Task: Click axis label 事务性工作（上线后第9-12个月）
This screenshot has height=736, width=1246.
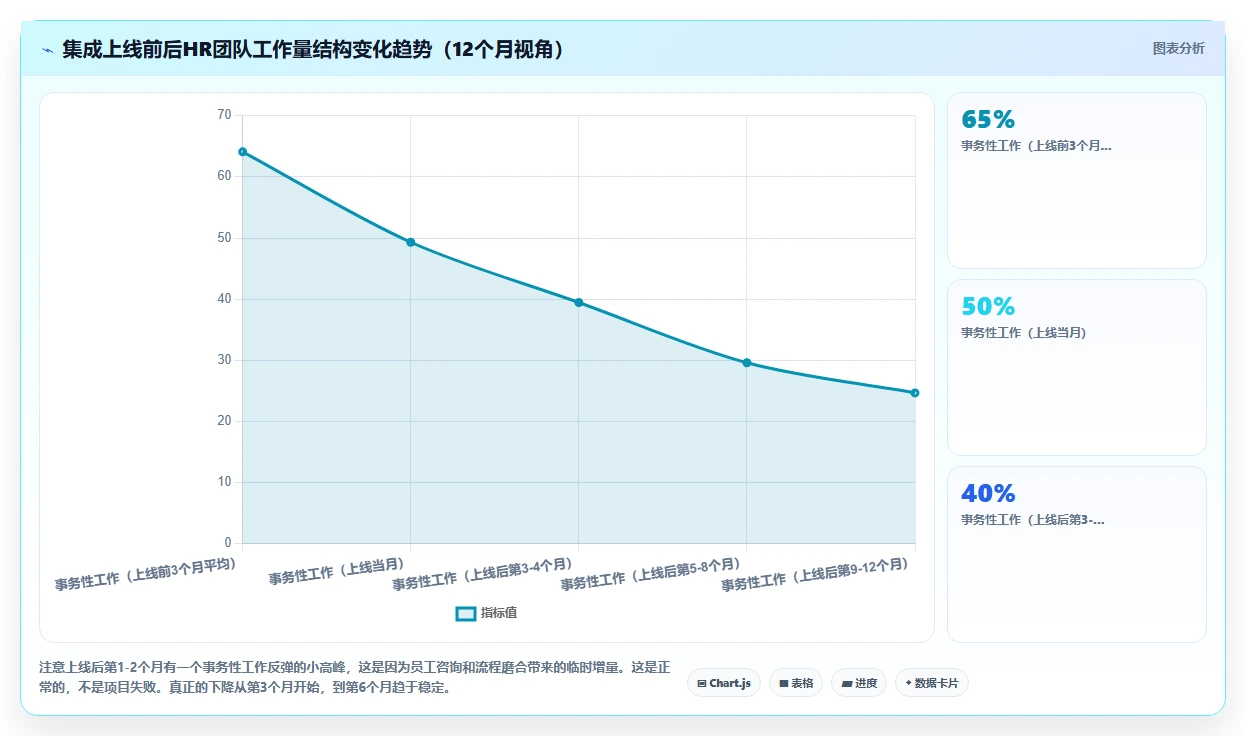Action: click(816, 574)
